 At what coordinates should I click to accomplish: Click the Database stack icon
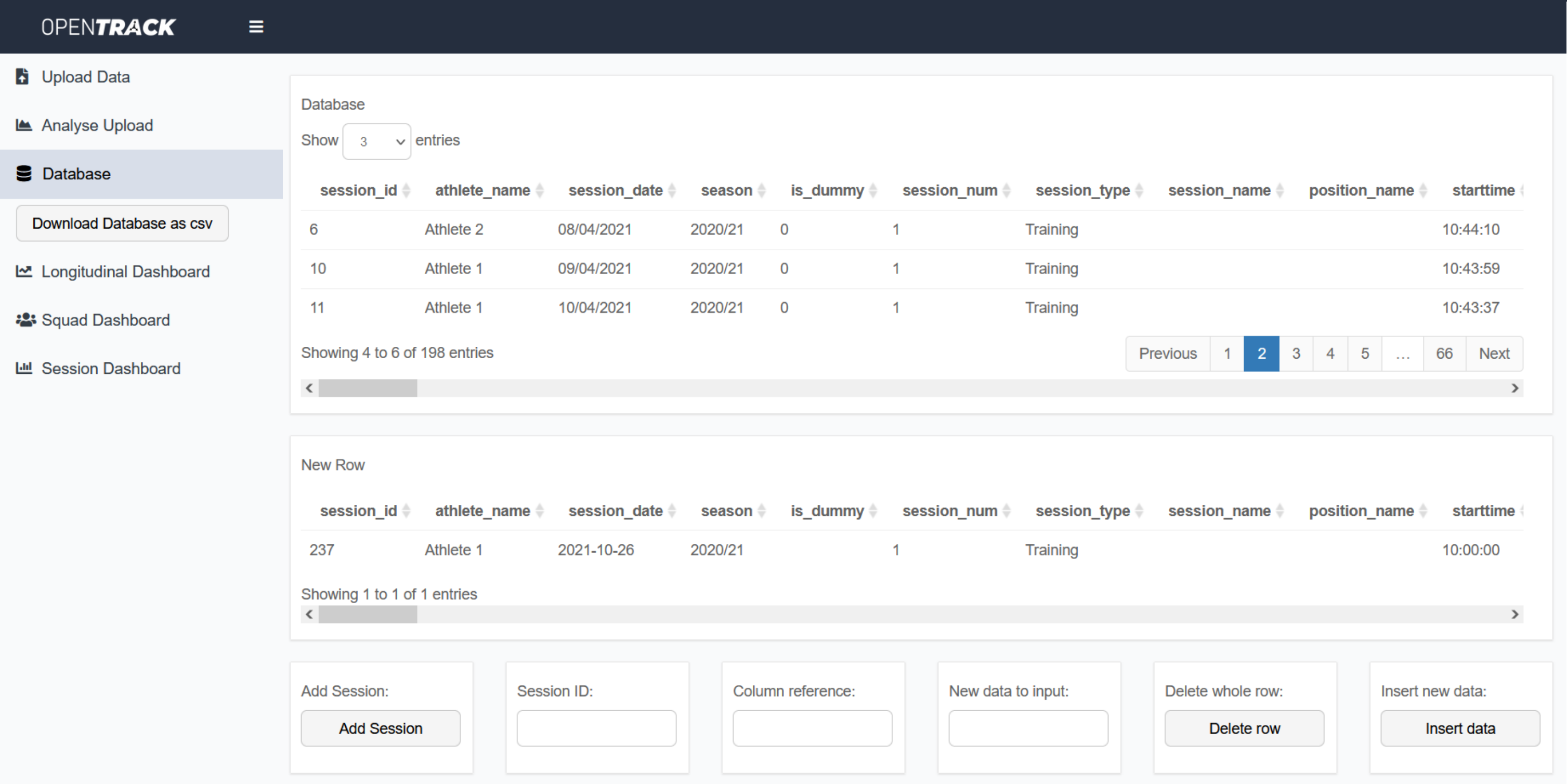[x=24, y=174]
